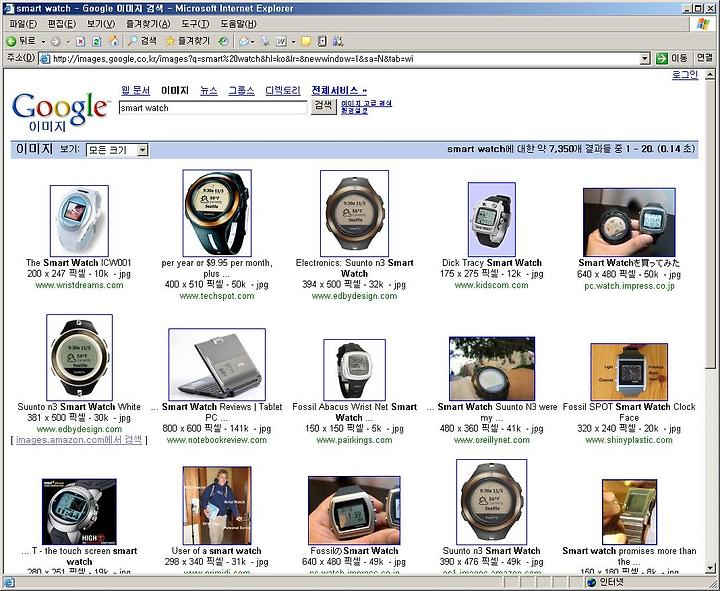Open the Forward button history dropdown arrow
The image size is (720, 591).
point(68,42)
